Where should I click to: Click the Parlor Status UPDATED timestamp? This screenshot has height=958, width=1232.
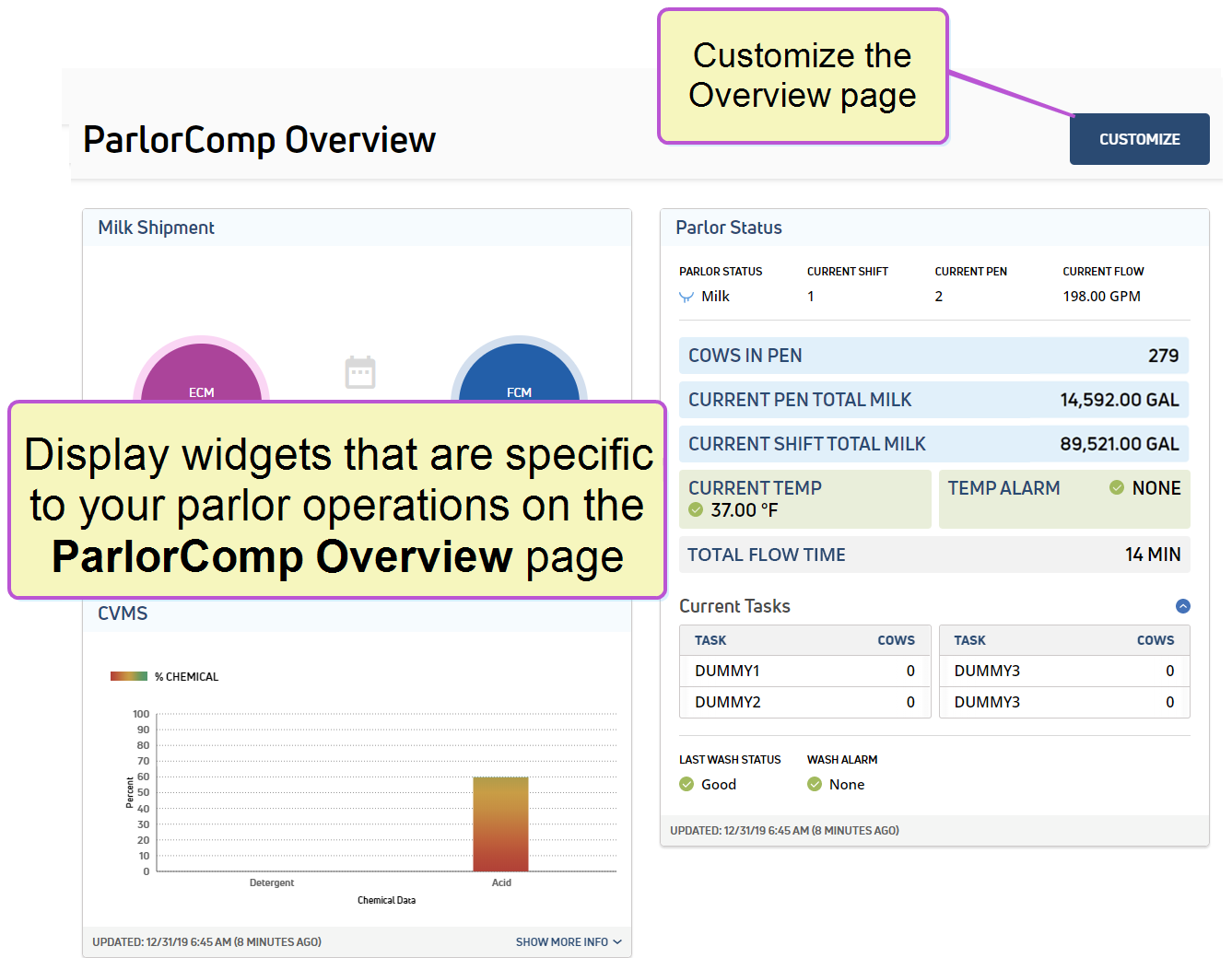tap(784, 830)
